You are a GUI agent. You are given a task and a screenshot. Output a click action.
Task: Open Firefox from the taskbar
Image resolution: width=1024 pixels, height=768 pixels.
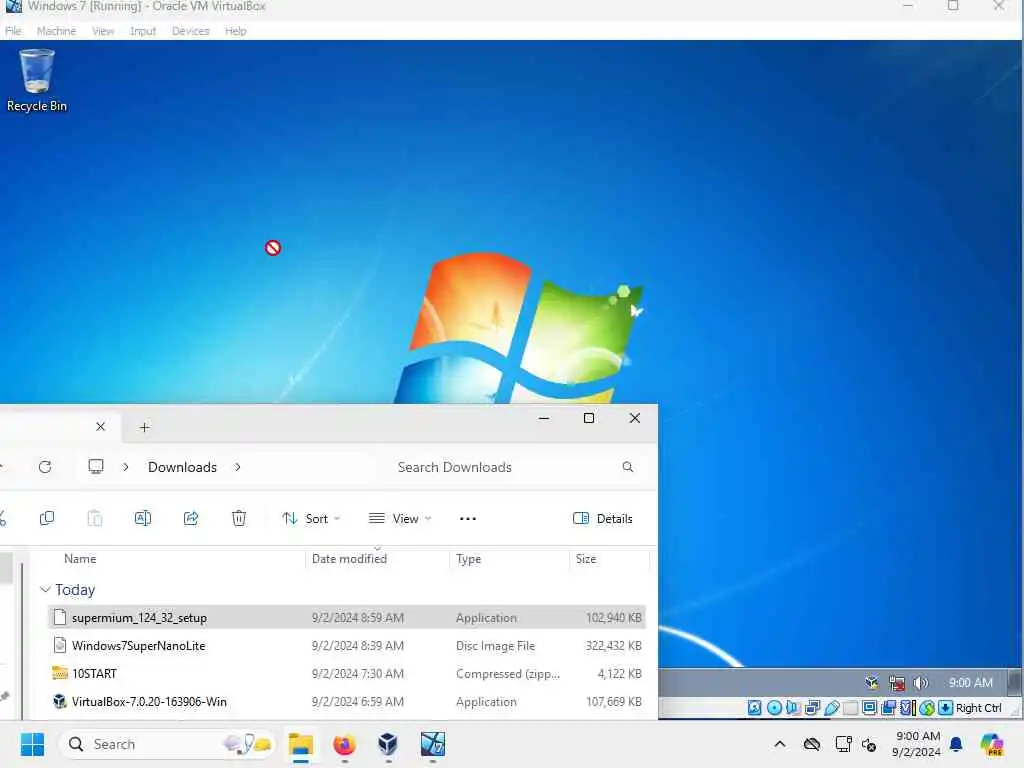click(344, 744)
